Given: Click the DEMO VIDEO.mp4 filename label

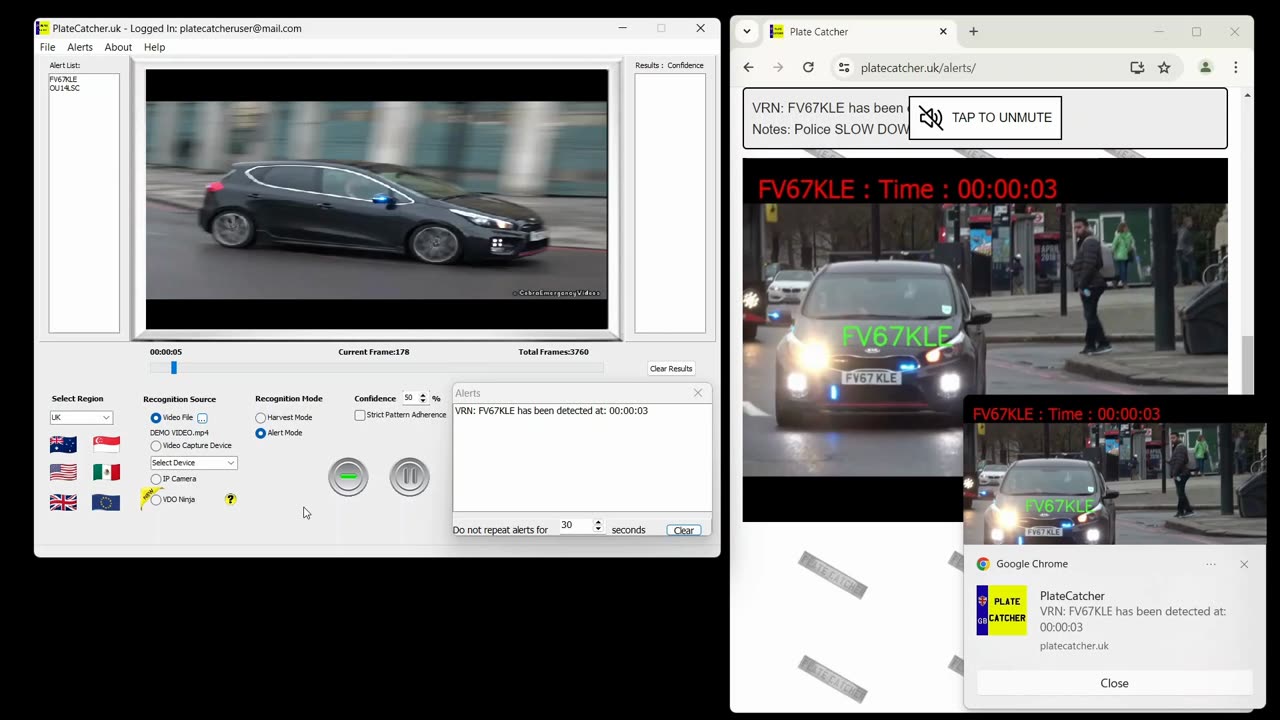Looking at the screenshot, I should click(x=179, y=433).
